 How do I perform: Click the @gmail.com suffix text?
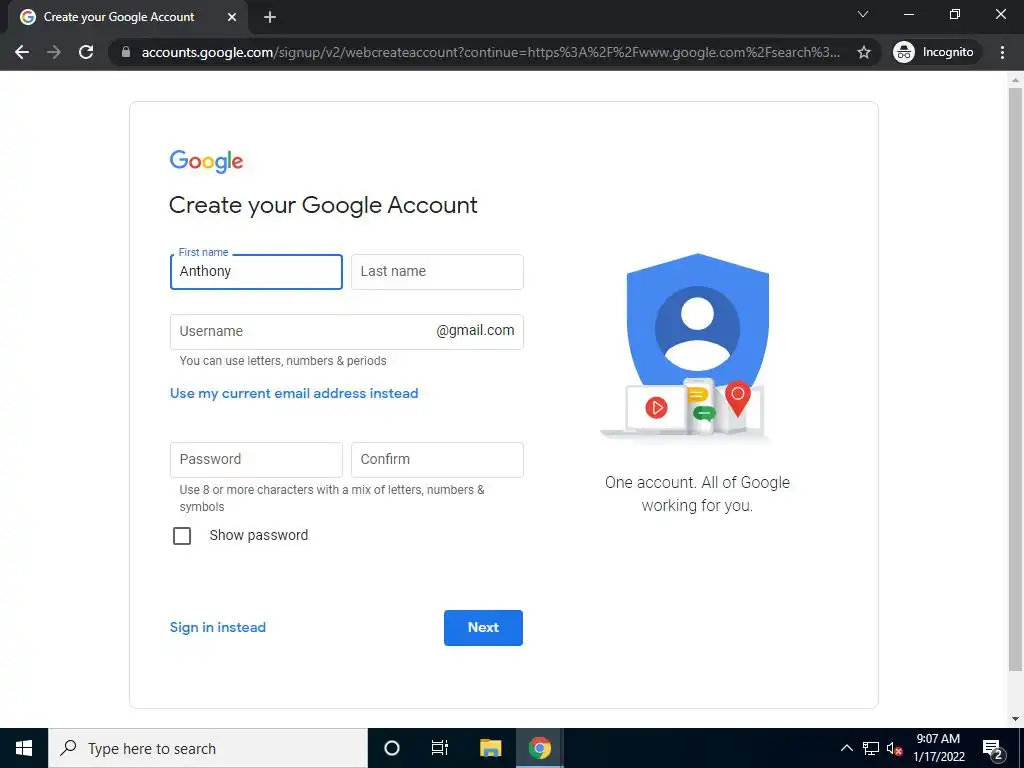(x=475, y=330)
